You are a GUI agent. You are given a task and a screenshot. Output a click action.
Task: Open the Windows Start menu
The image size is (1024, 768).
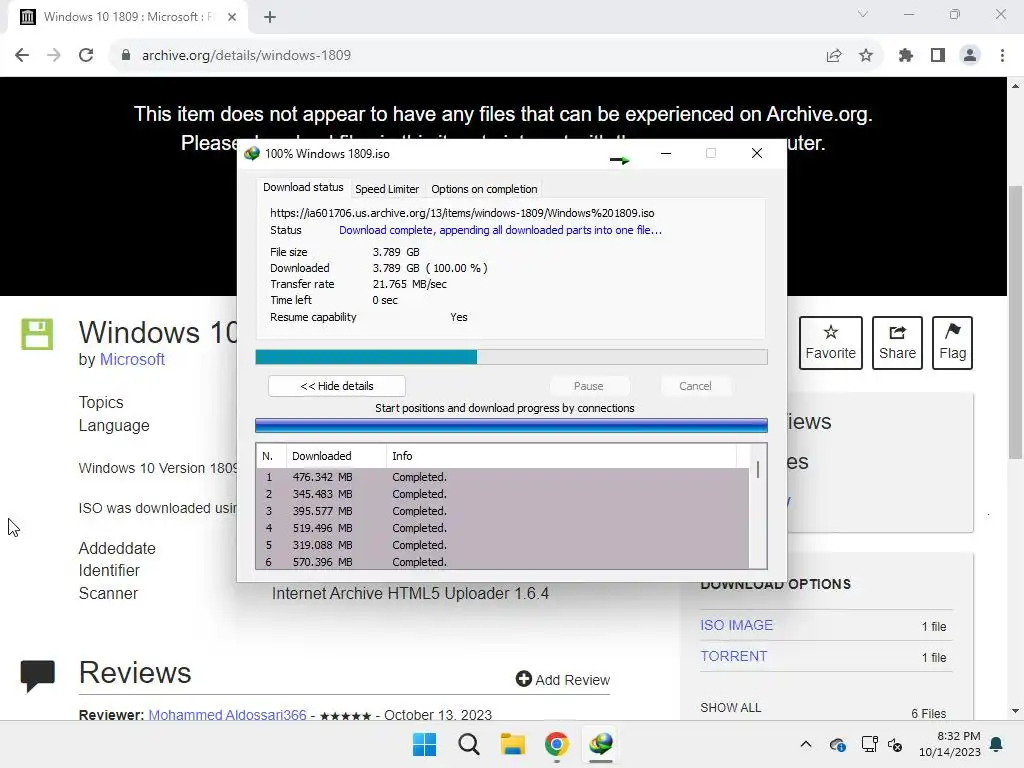click(424, 744)
